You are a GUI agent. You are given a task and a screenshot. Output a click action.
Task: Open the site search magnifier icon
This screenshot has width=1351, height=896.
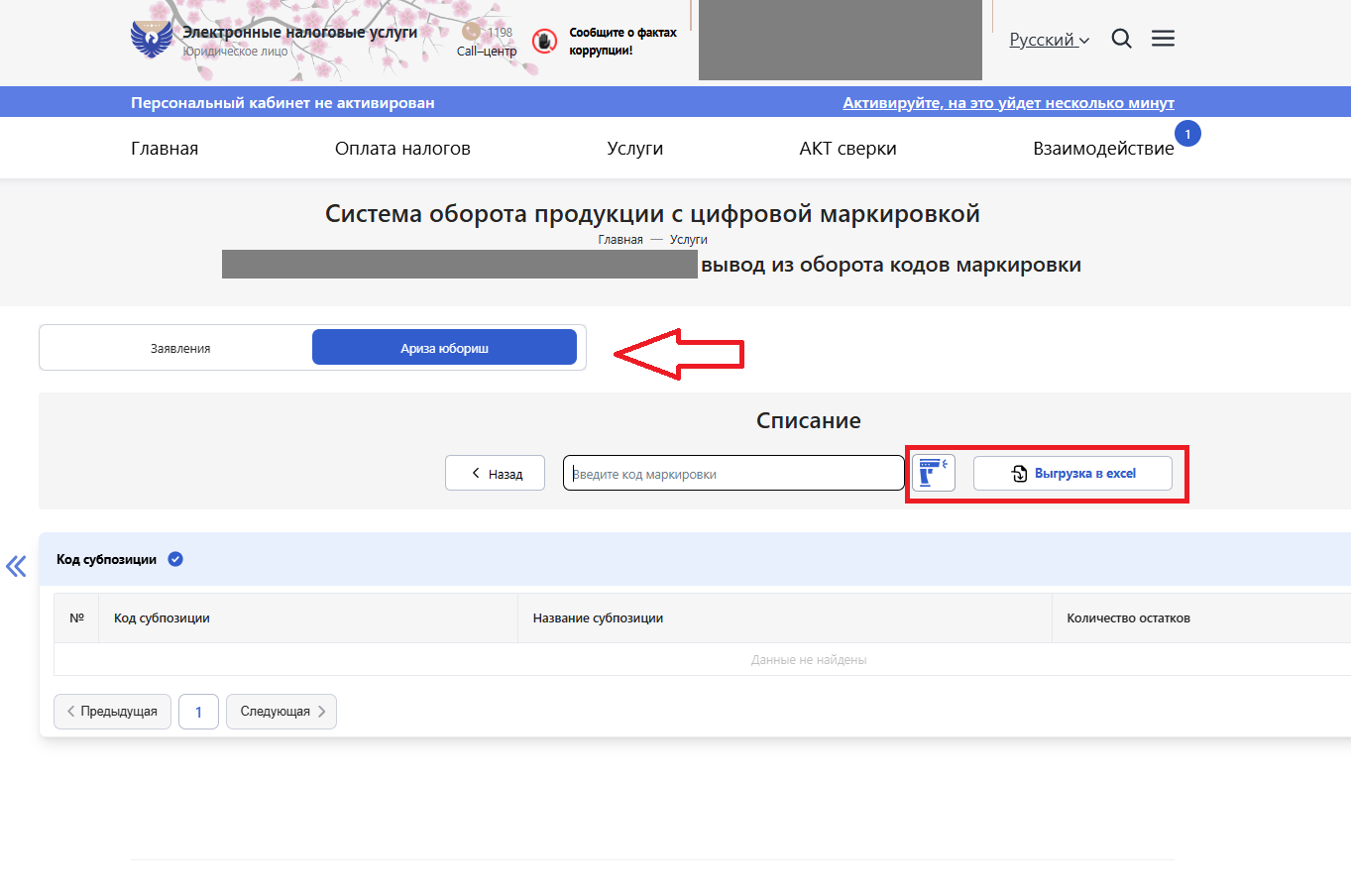tap(1121, 39)
